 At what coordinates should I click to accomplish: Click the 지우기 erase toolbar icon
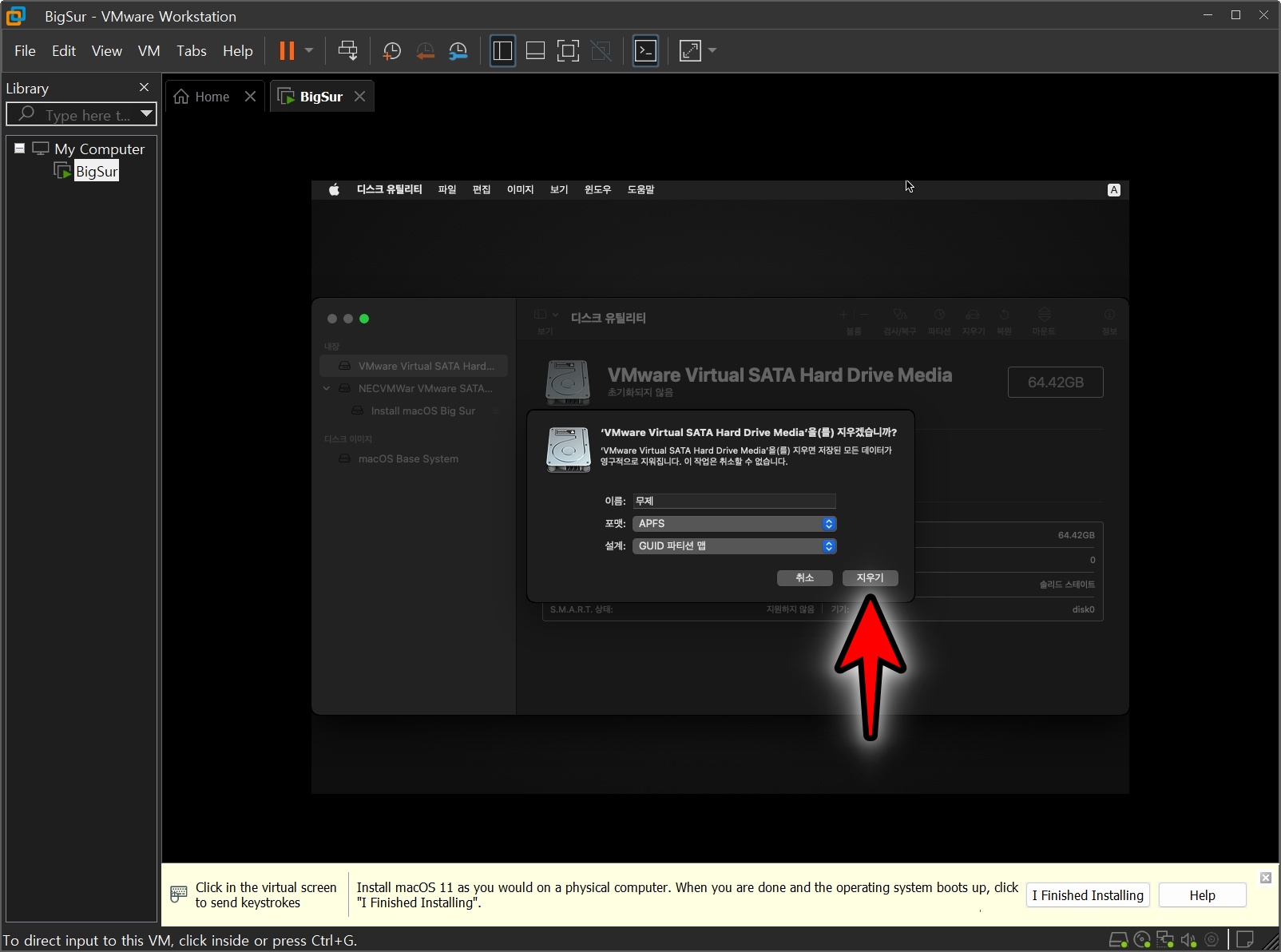click(973, 320)
